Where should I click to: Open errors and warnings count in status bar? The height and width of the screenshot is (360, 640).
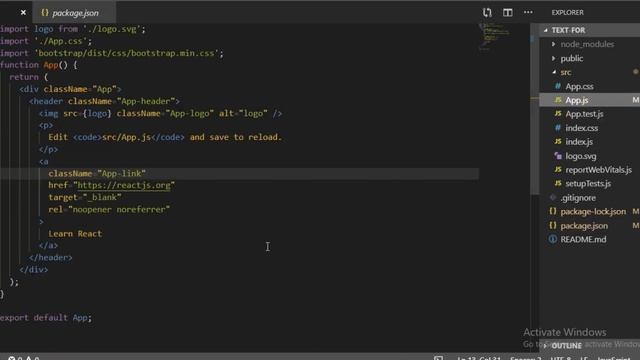[24, 358]
